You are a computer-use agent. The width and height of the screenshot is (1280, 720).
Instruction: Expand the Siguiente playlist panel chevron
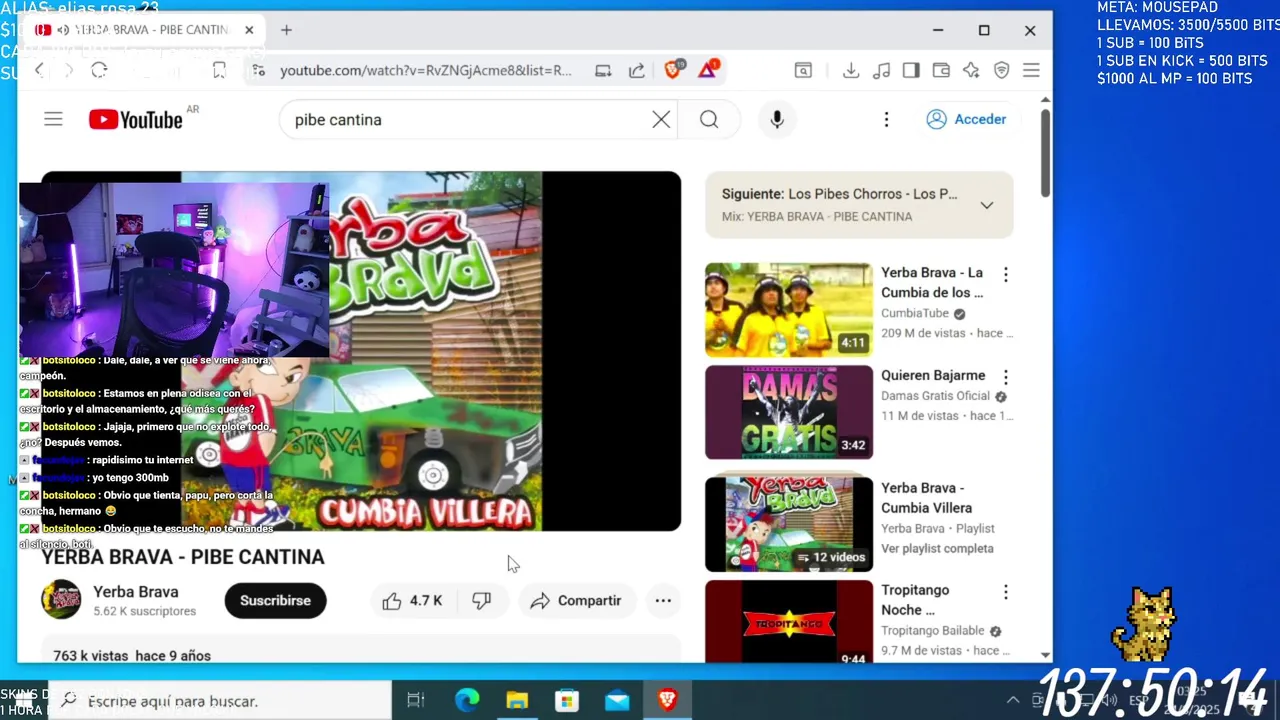point(987,205)
